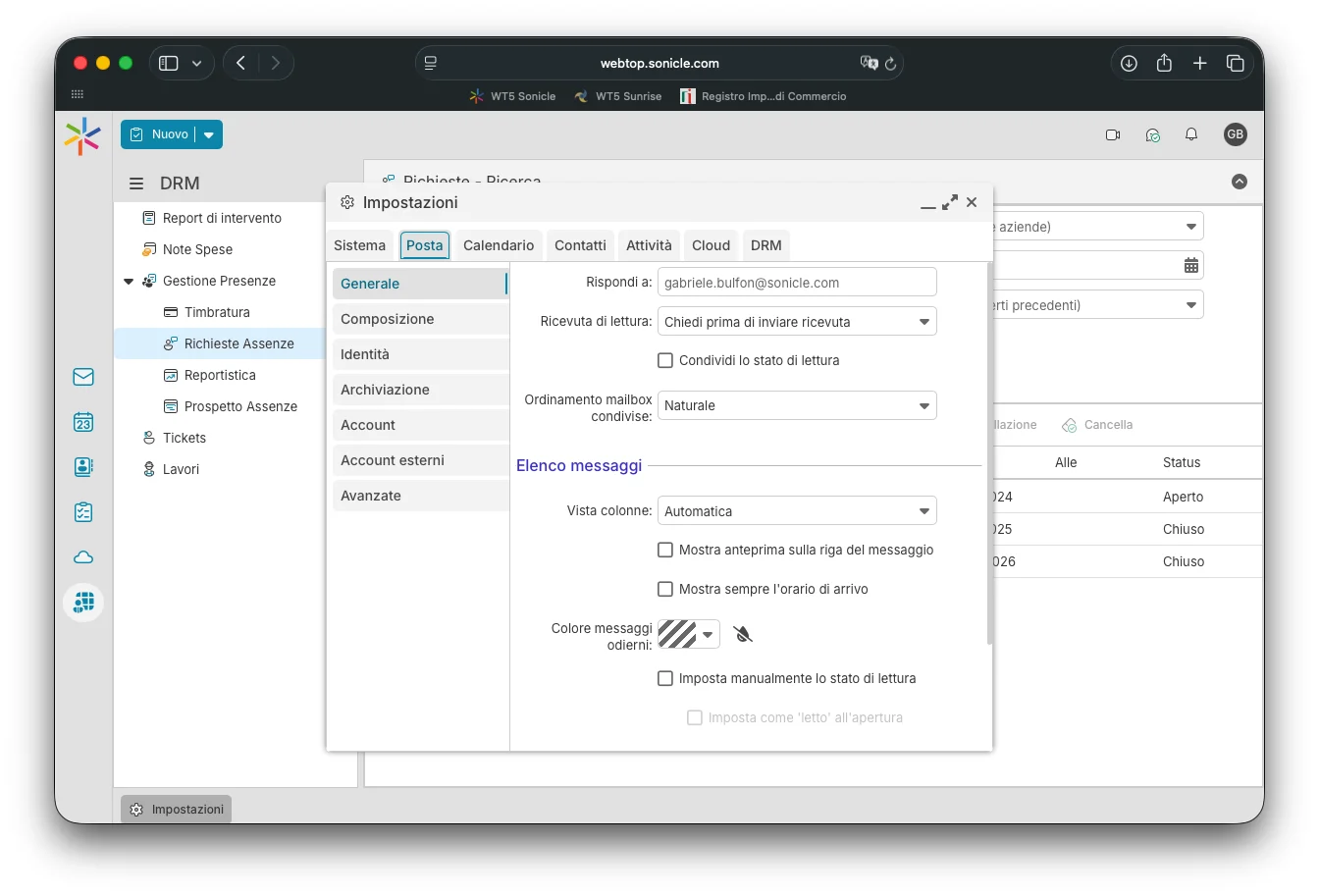Expand the Vista colonne dropdown
Screen dimensions: 1319x896
pos(796,511)
